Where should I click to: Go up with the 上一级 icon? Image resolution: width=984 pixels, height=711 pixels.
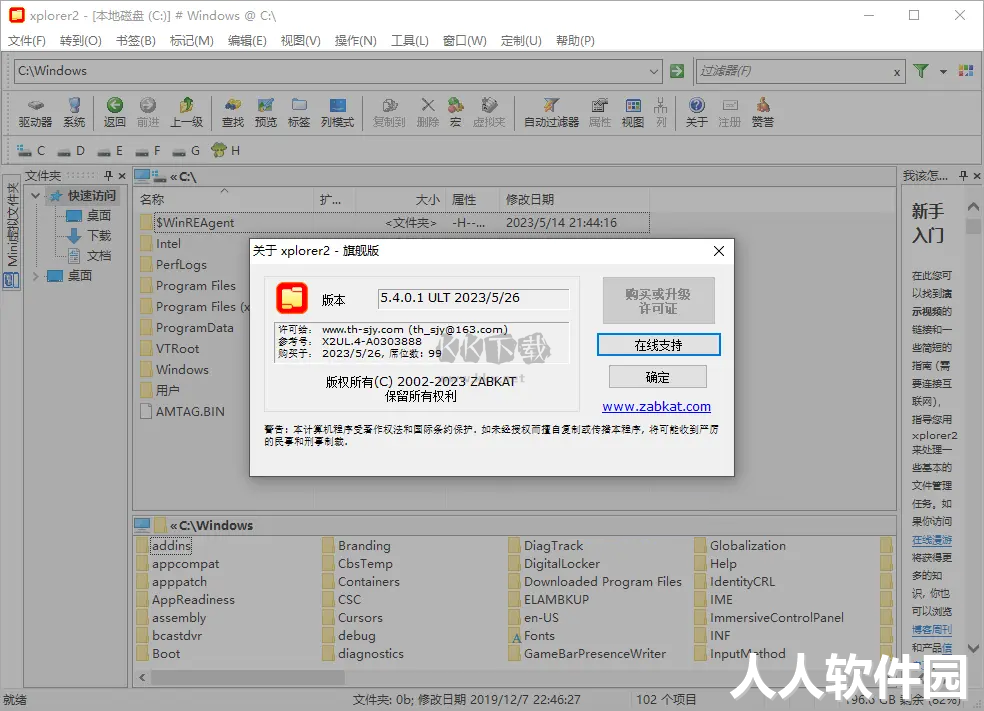[186, 112]
